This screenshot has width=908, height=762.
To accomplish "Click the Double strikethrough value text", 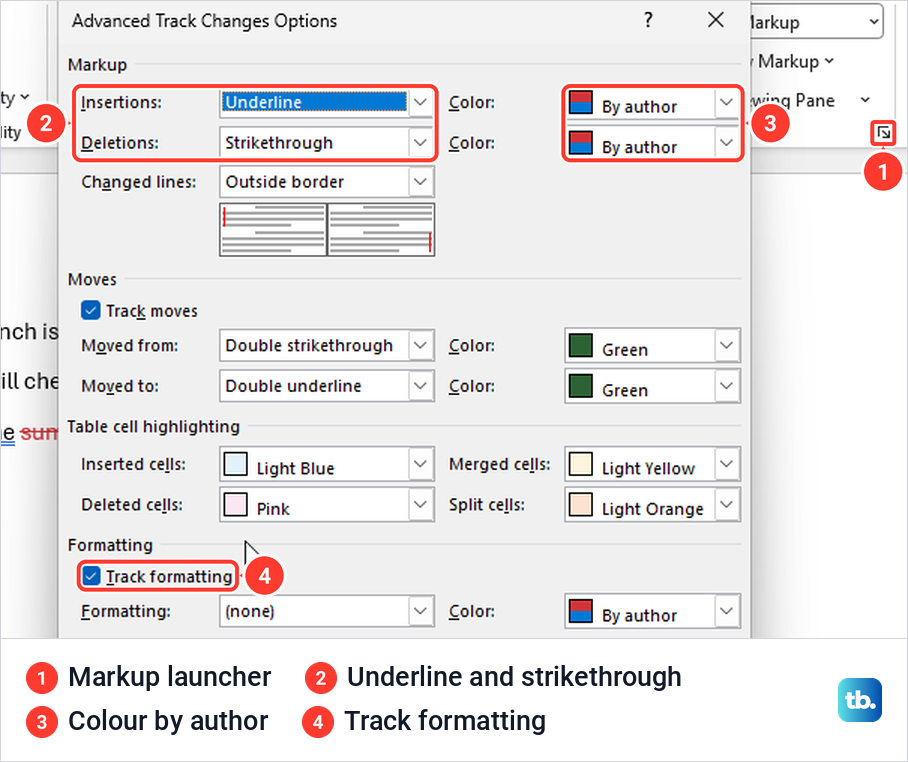I will pyautogui.click(x=309, y=345).
